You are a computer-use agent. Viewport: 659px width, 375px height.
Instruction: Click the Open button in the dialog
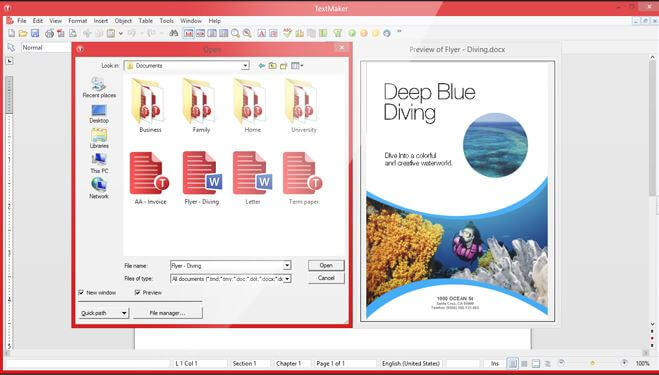(x=326, y=265)
